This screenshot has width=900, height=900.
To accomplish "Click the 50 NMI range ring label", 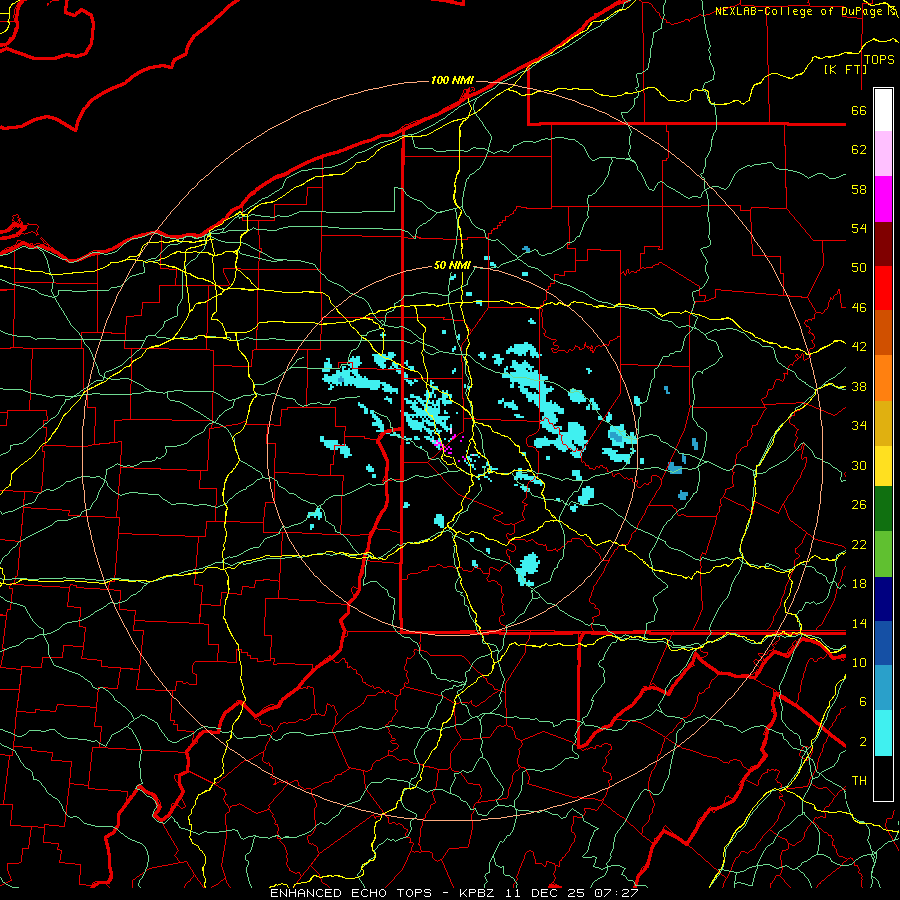I will click(x=452, y=265).
